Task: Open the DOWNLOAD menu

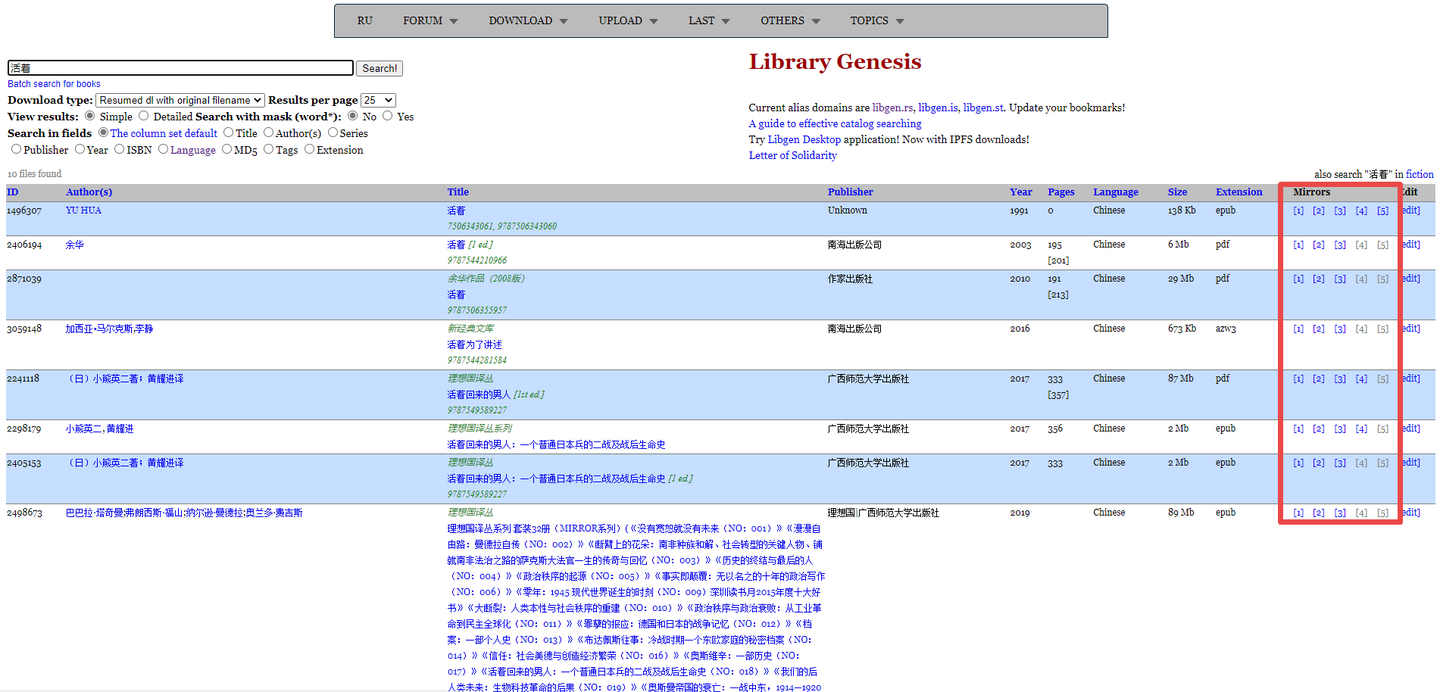Action: [528, 21]
